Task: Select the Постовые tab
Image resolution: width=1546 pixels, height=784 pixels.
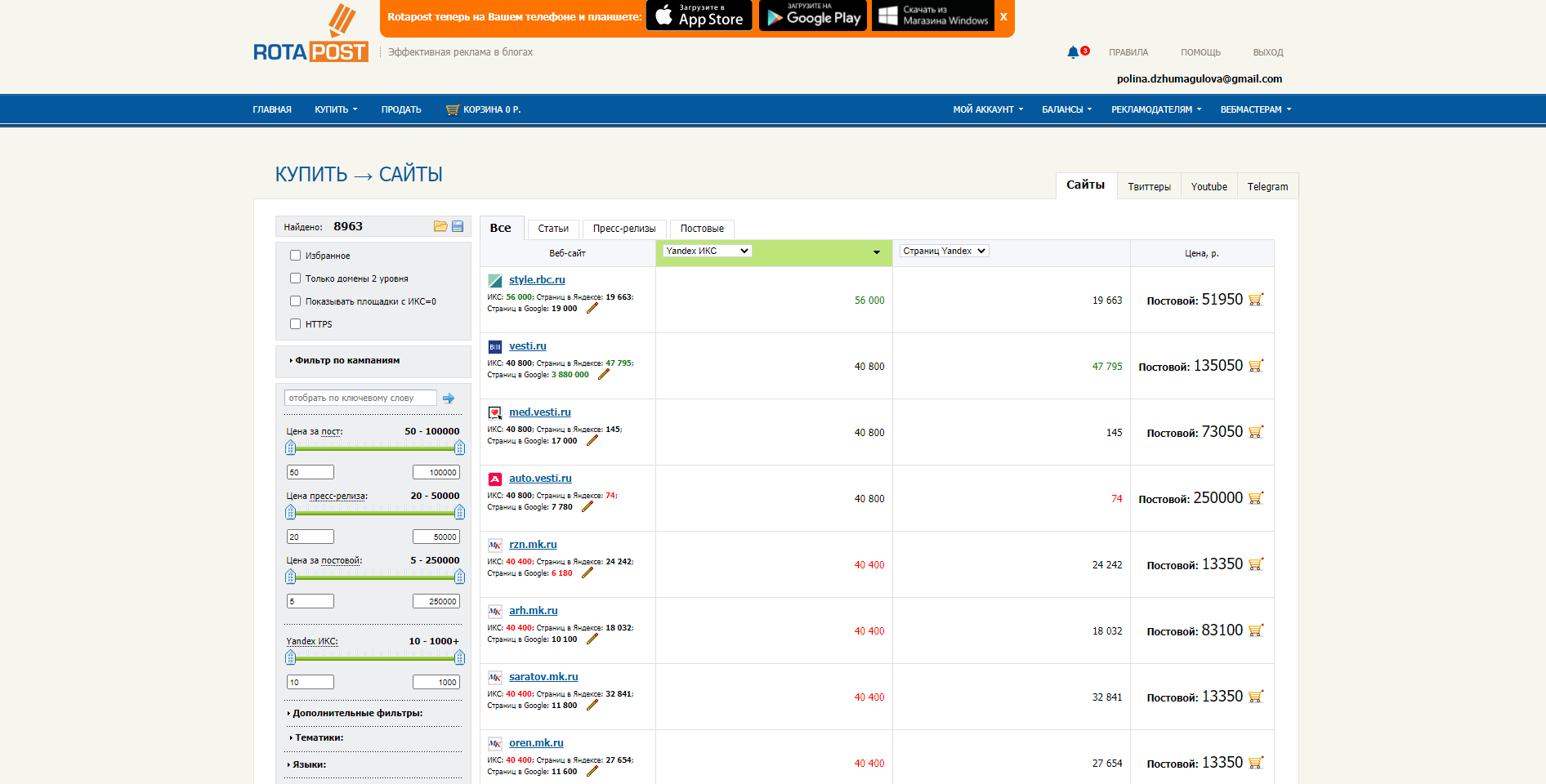Action: point(702,229)
